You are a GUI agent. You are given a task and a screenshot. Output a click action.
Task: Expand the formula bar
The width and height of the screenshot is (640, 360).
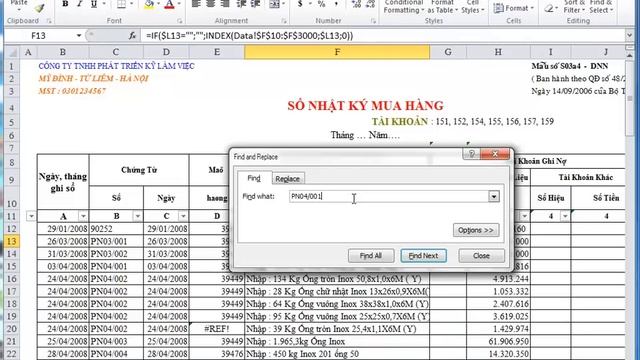pyautogui.click(x=629, y=36)
